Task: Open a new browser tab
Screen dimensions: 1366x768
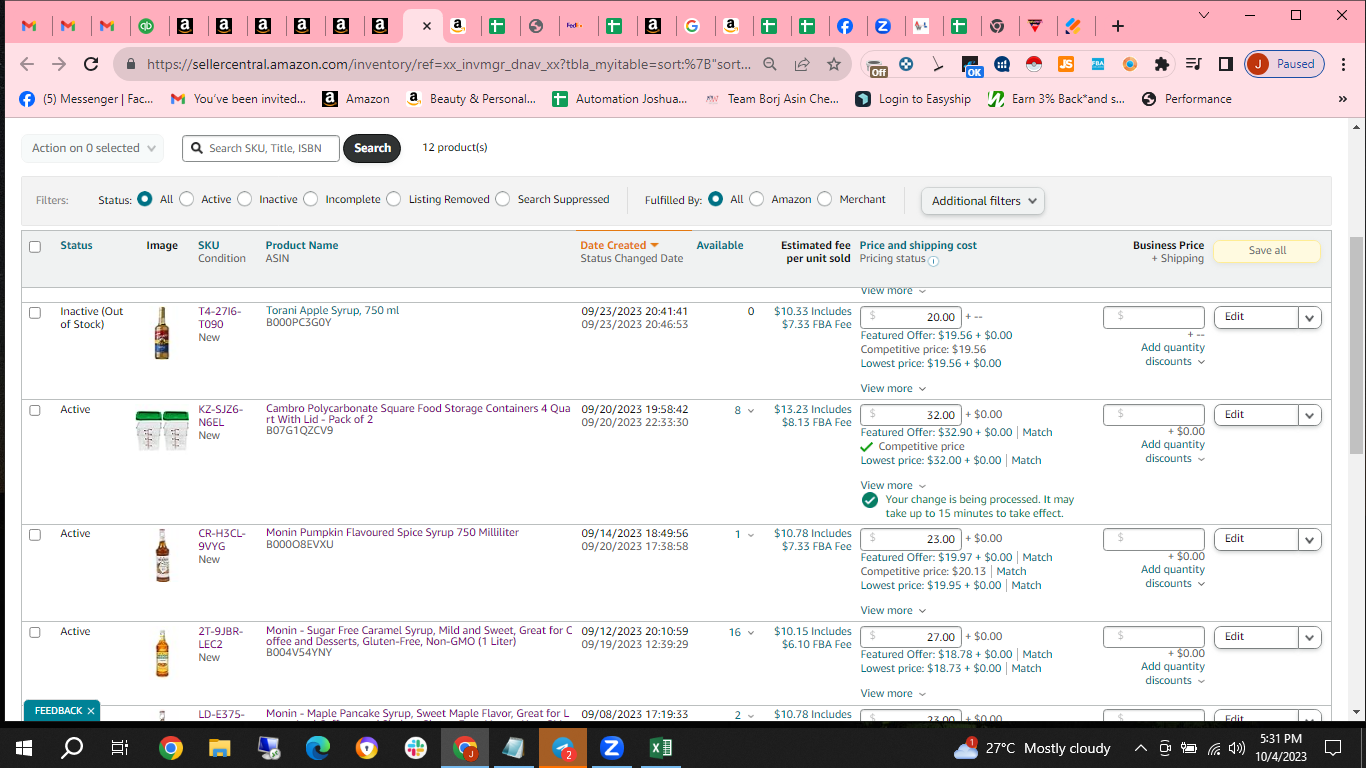Action: tap(1118, 26)
